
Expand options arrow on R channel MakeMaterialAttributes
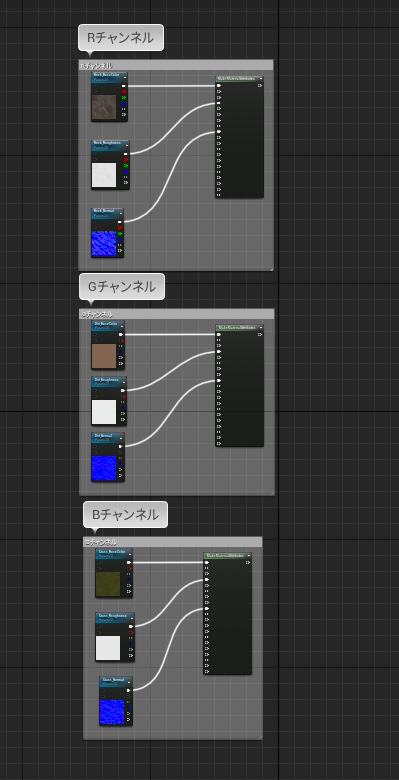(x=261, y=79)
